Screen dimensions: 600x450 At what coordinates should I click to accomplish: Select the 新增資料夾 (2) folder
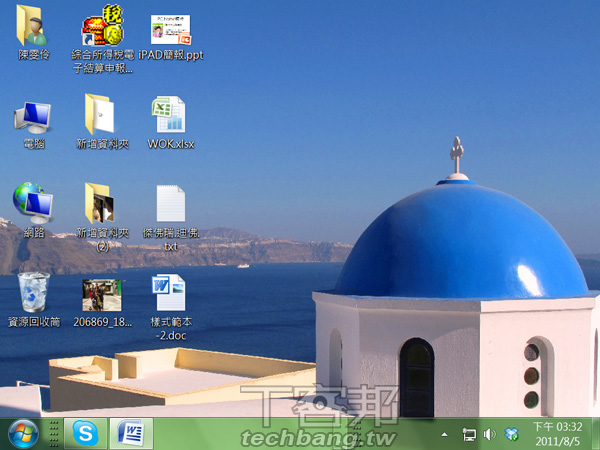click(102, 204)
